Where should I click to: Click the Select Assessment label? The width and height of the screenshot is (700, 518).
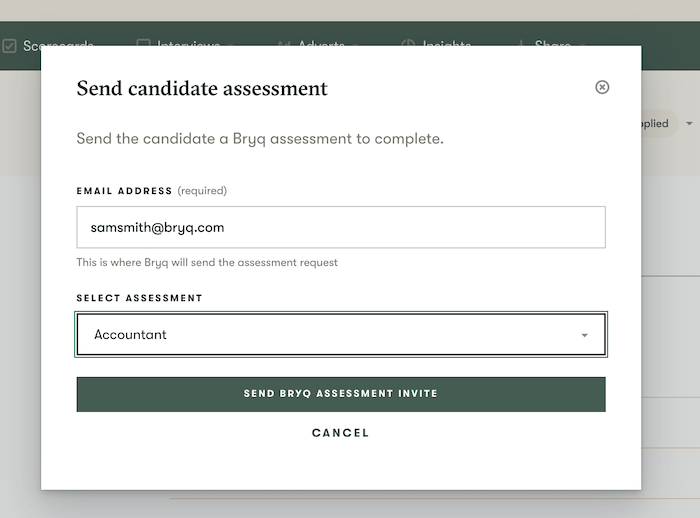point(140,298)
